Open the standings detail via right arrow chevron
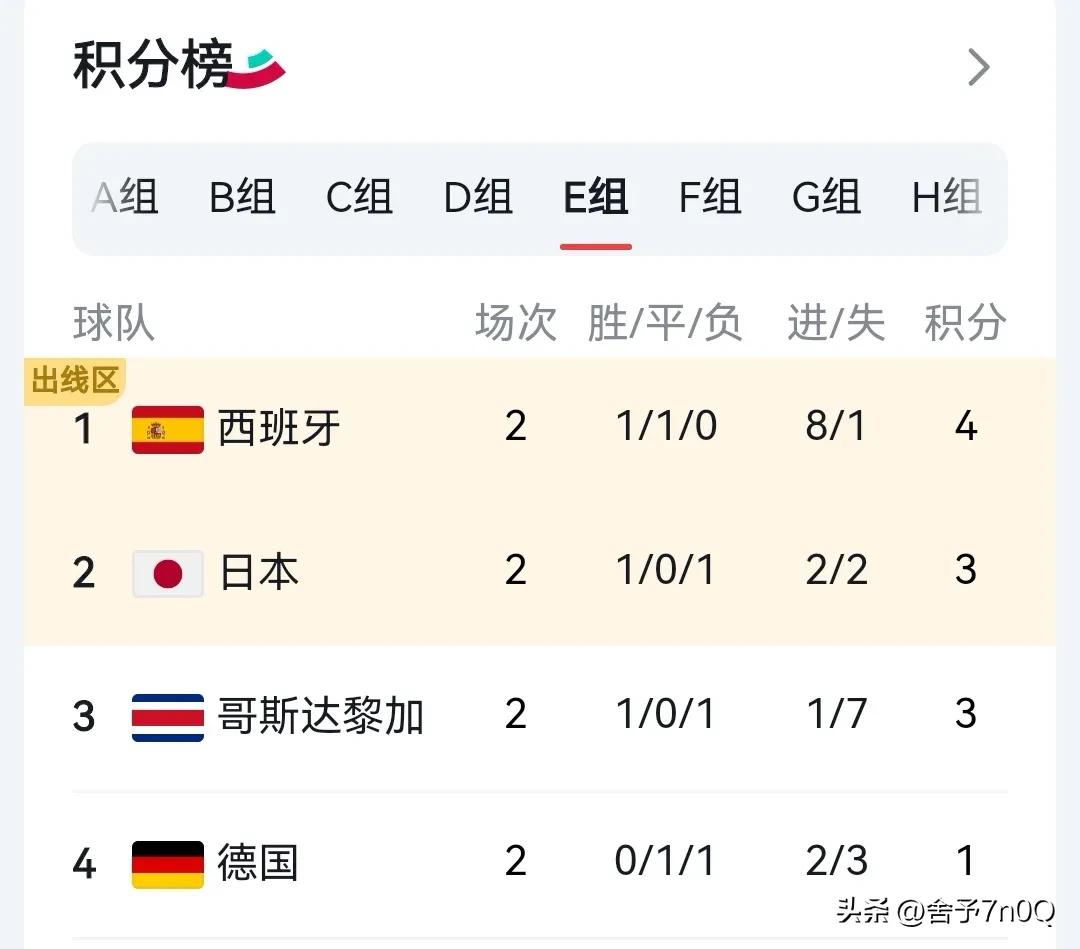 click(977, 67)
